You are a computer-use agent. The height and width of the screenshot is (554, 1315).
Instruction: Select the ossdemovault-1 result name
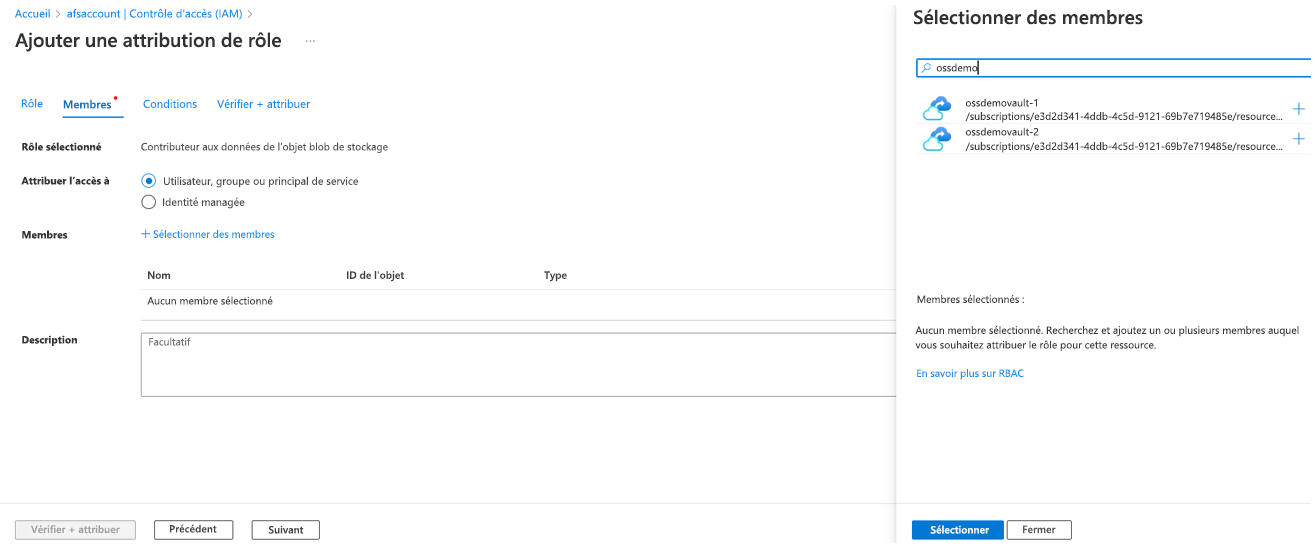[1002, 103]
